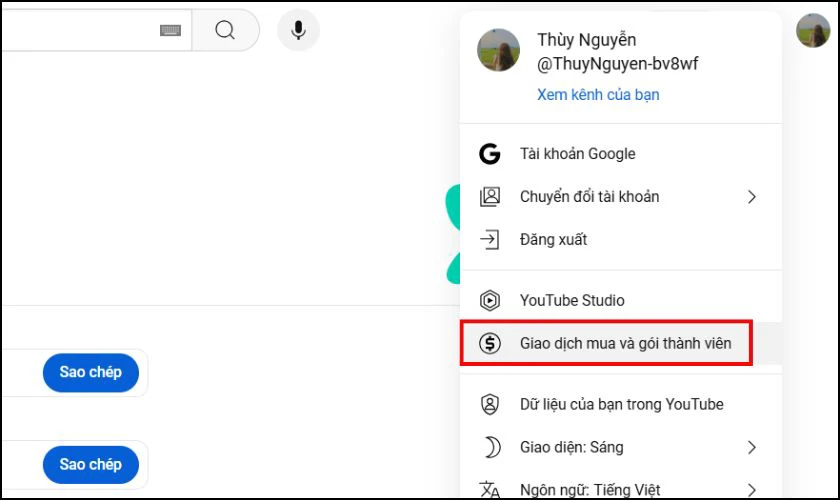Click the Google G logo icon
The width and height of the screenshot is (840, 500).
click(490, 154)
